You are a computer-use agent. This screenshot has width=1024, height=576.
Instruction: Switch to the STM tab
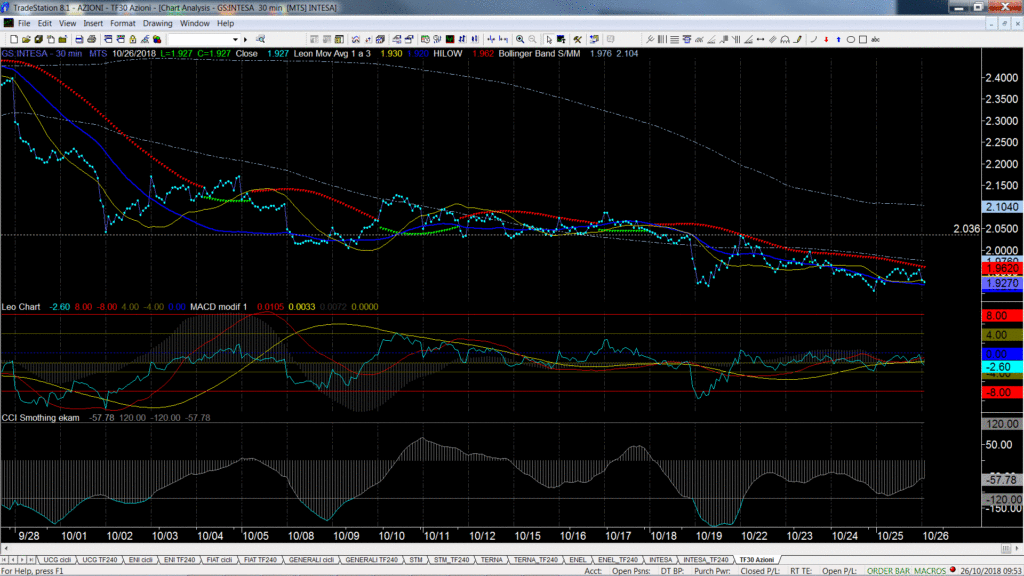(x=416, y=560)
